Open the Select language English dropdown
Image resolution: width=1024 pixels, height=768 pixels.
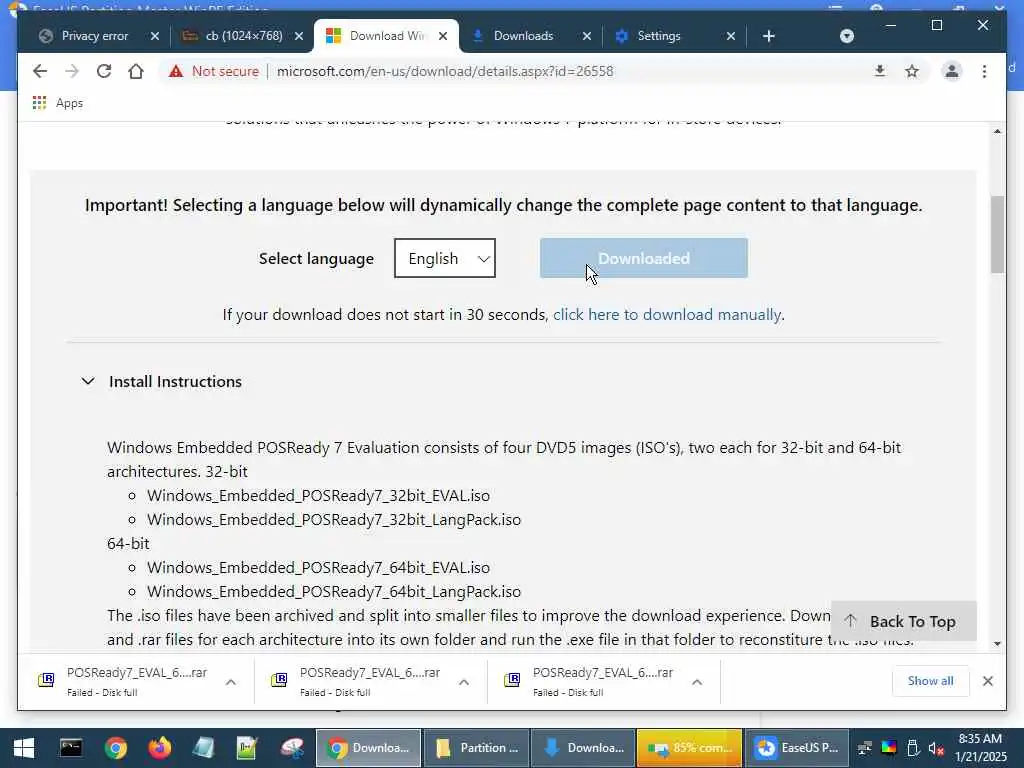pyautogui.click(x=445, y=258)
